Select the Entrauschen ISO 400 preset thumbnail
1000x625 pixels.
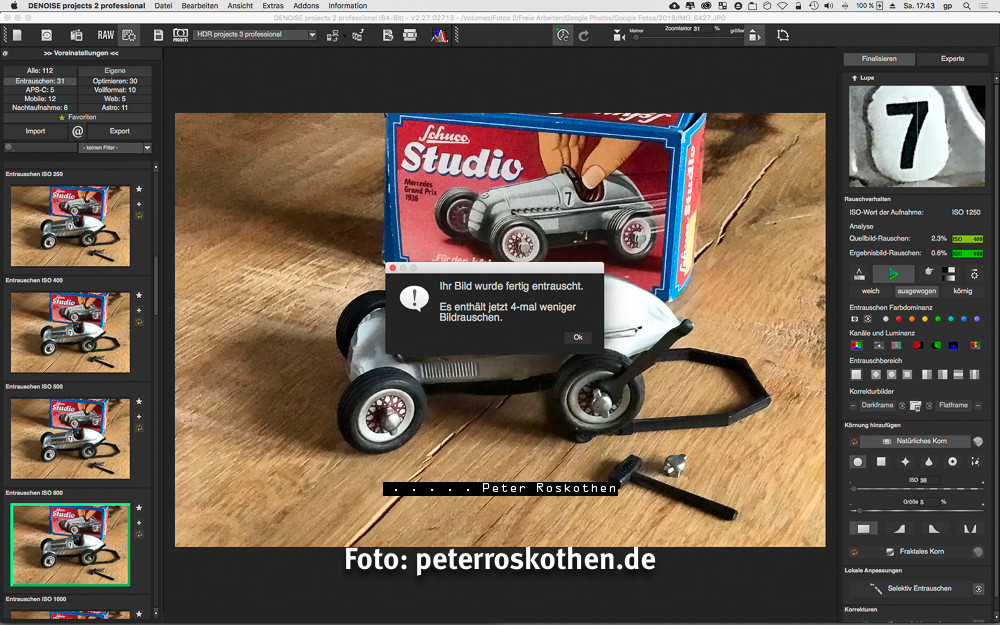pyautogui.click(x=70, y=332)
